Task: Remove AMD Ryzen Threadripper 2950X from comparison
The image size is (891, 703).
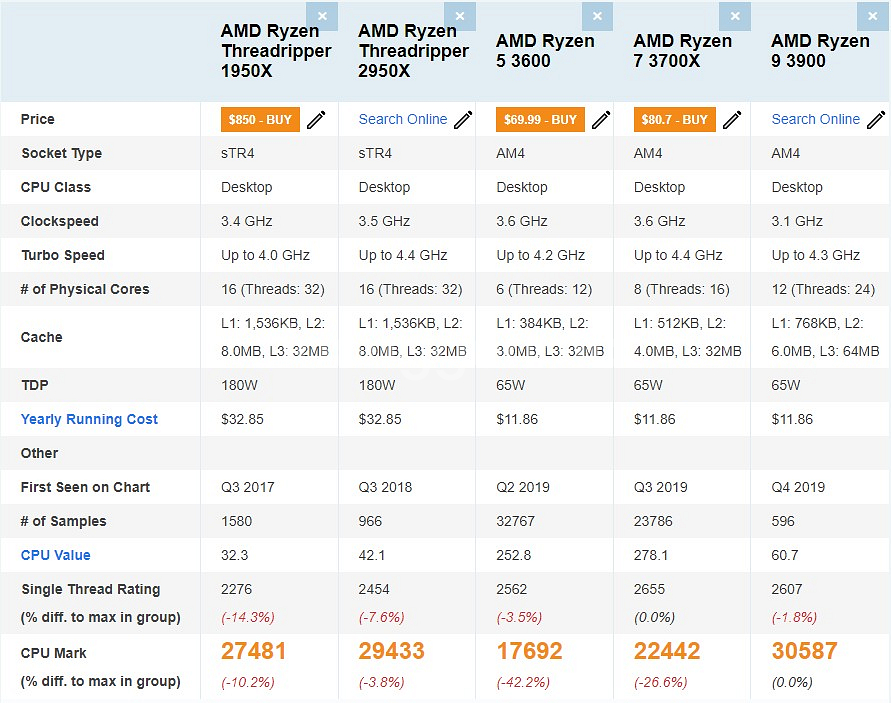Action: (459, 17)
